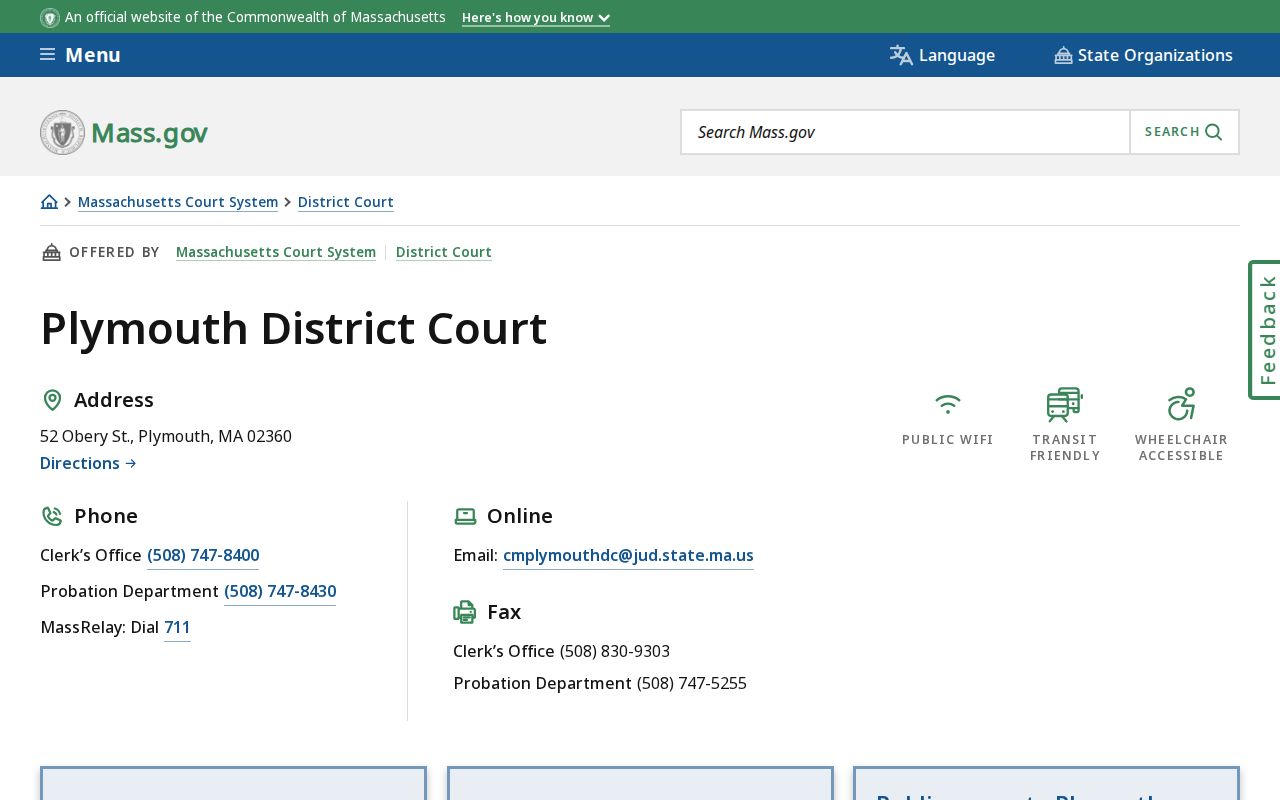
Task: Expand 'Here's how you know' disclosure
Action: pyautogui.click(x=535, y=18)
